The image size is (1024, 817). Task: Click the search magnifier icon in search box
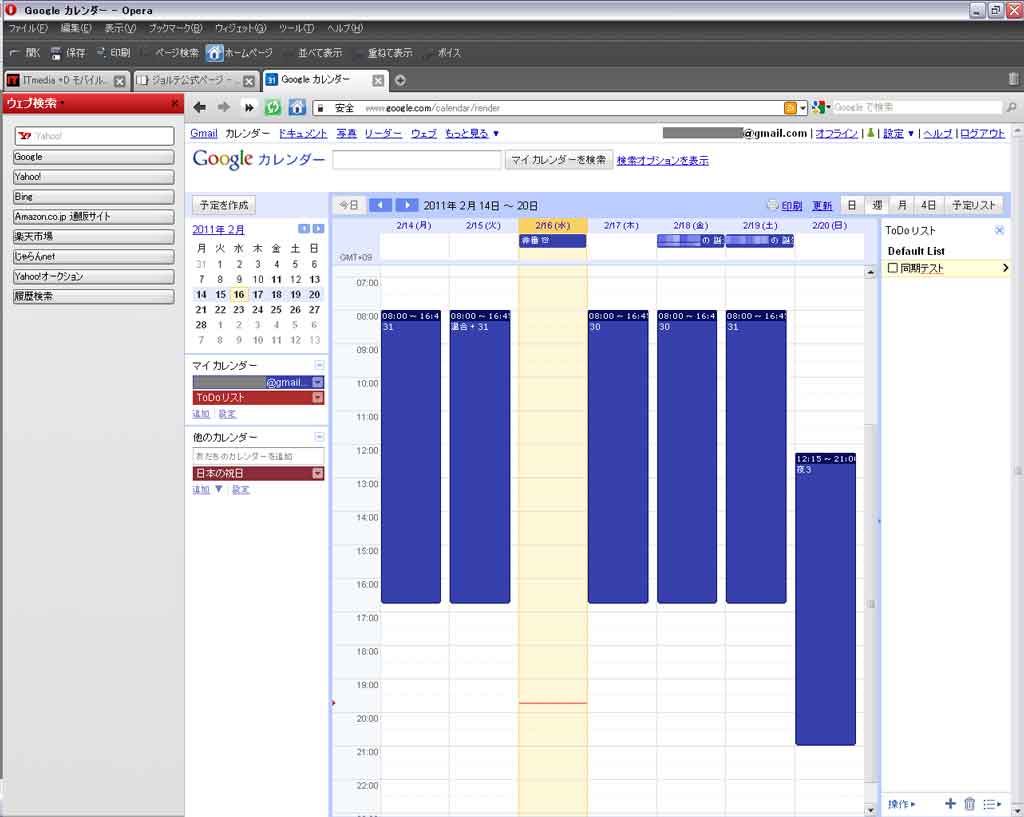click(x=1011, y=107)
